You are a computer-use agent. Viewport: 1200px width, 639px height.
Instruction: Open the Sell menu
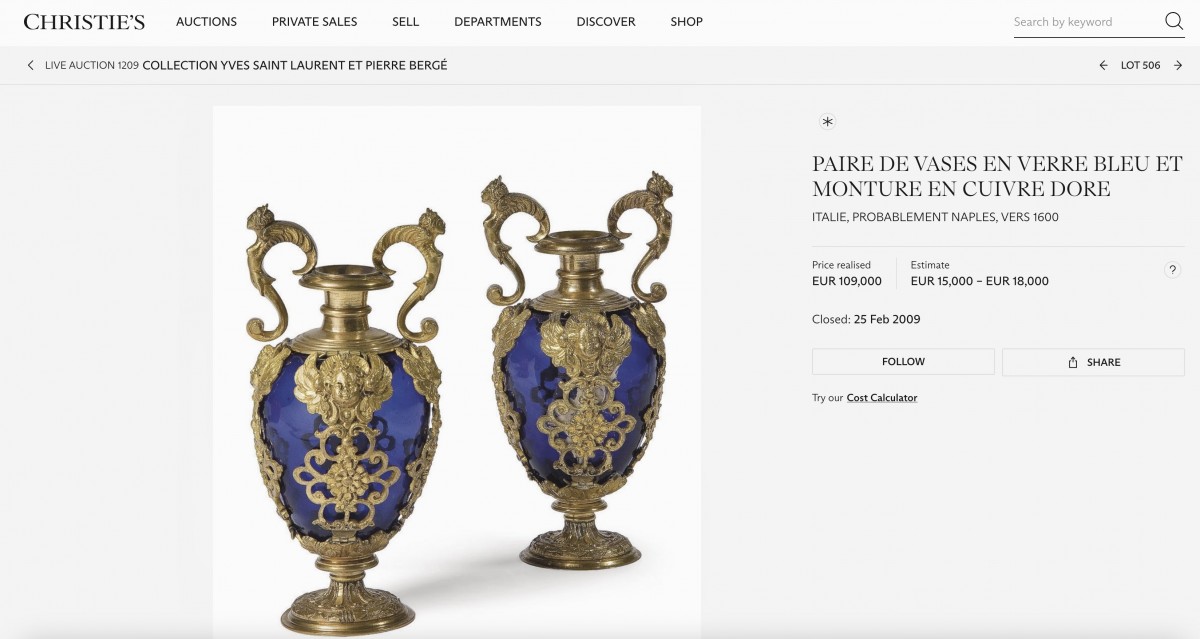point(406,21)
